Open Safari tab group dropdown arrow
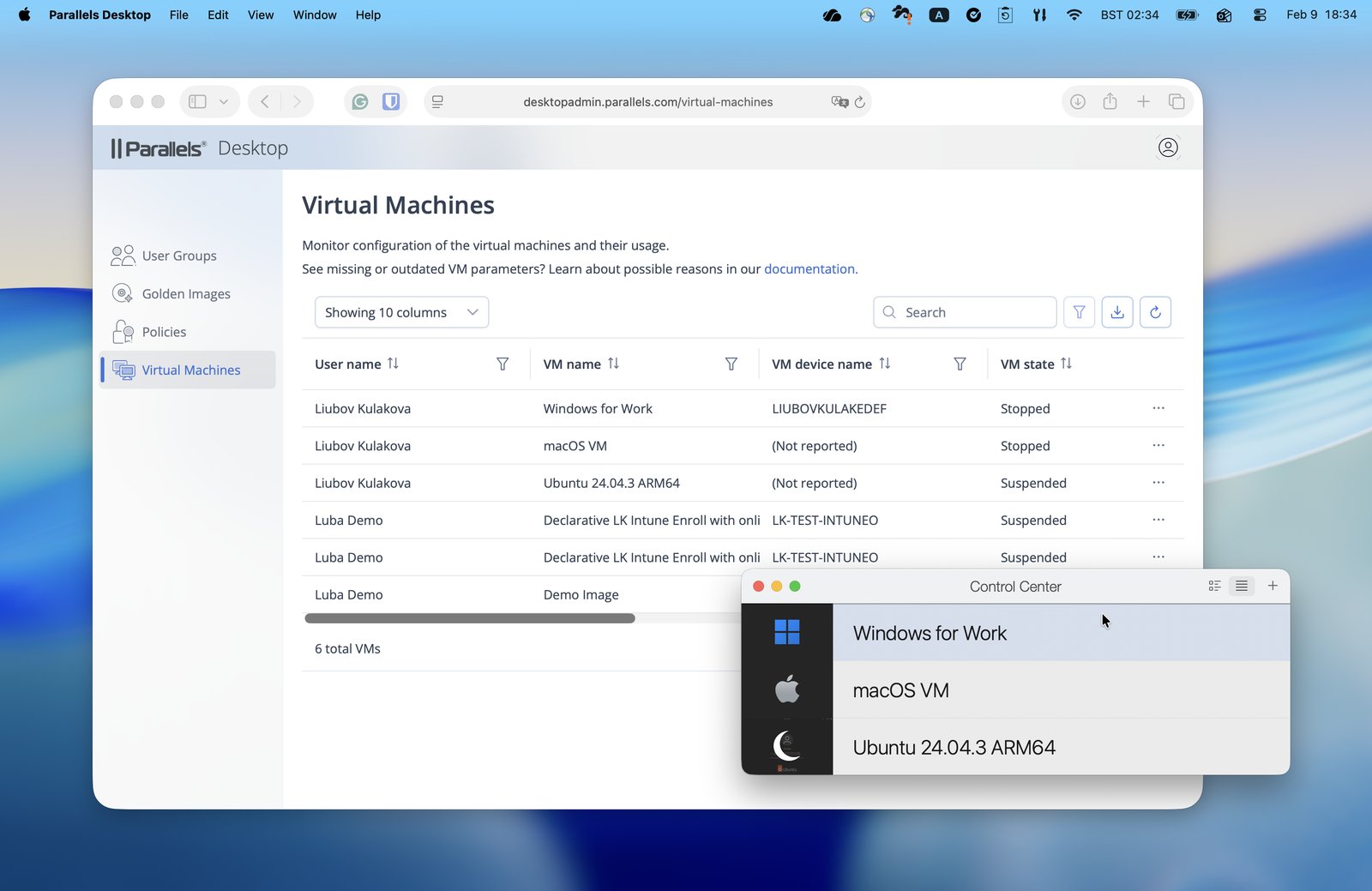The height and width of the screenshot is (891, 1372). [224, 102]
